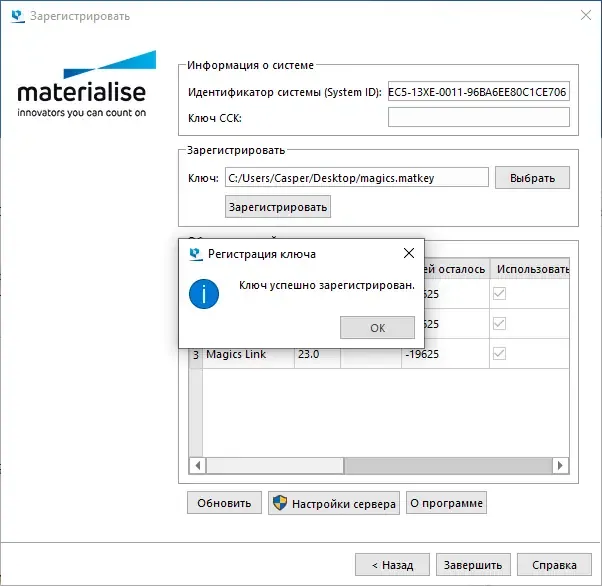Click Завершить to finish
This screenshot has width=602, height=586.
click(473, 564)
